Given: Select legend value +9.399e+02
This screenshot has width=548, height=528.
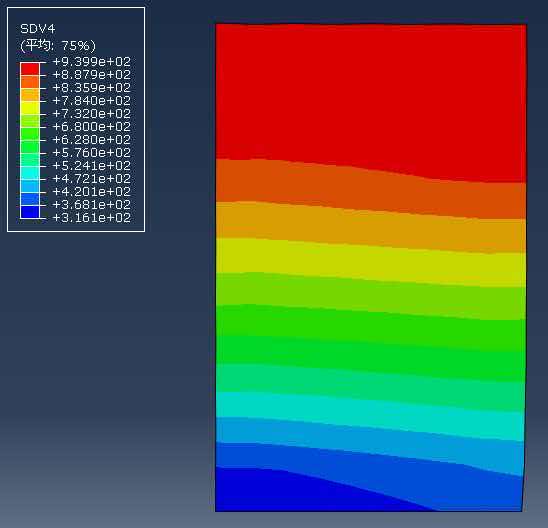Looking at the screenshot, I should point(92,62).
